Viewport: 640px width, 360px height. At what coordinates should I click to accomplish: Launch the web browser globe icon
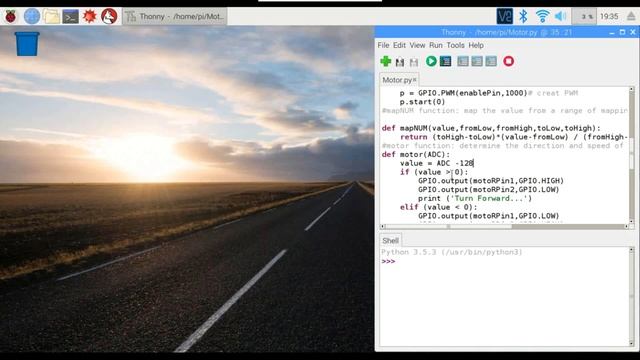coord(32,16)
